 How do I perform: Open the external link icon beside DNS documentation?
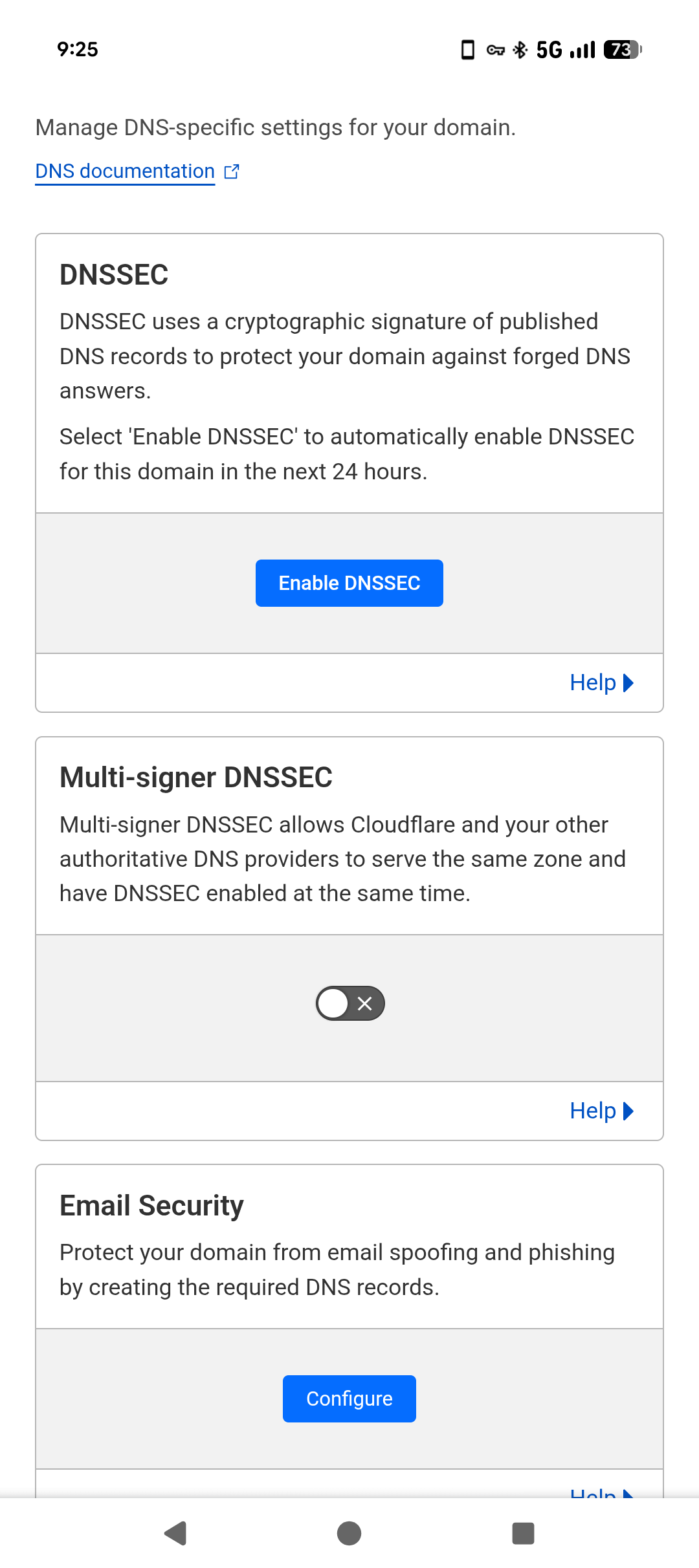pyautogui.click(x=232, y=171)
